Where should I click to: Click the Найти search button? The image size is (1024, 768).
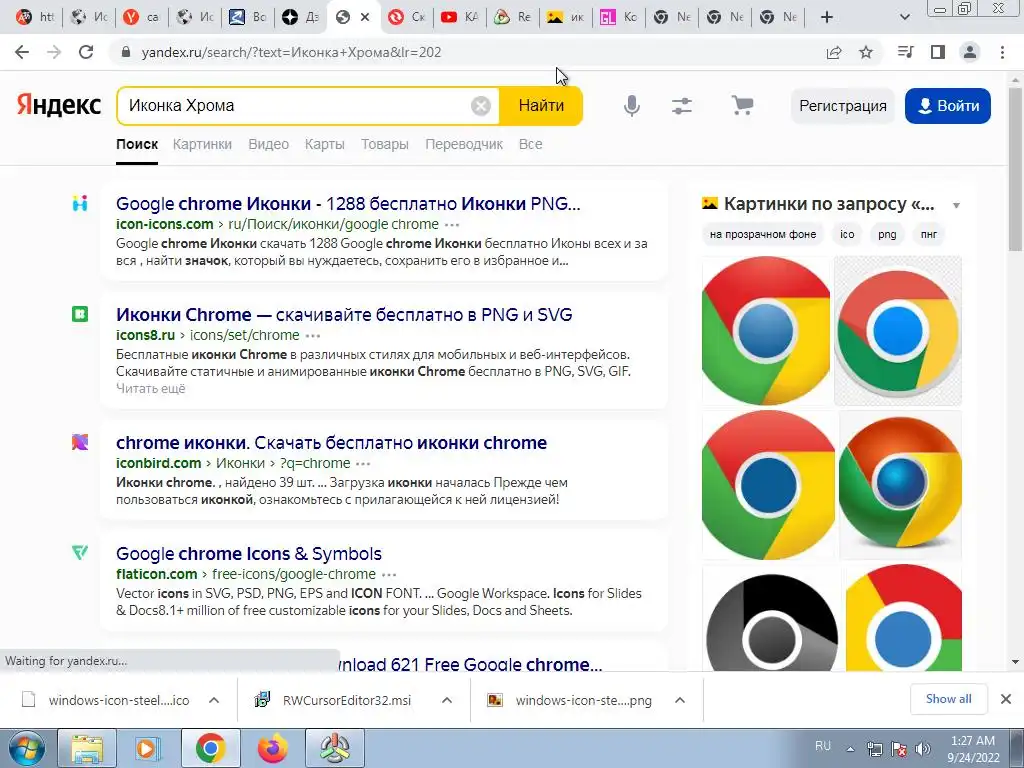tap(541, 106)
